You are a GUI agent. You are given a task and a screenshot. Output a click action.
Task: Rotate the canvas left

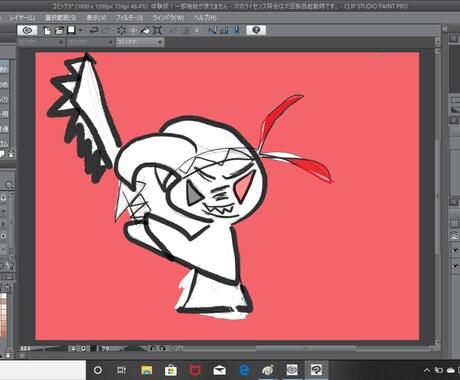click(153, 349)
